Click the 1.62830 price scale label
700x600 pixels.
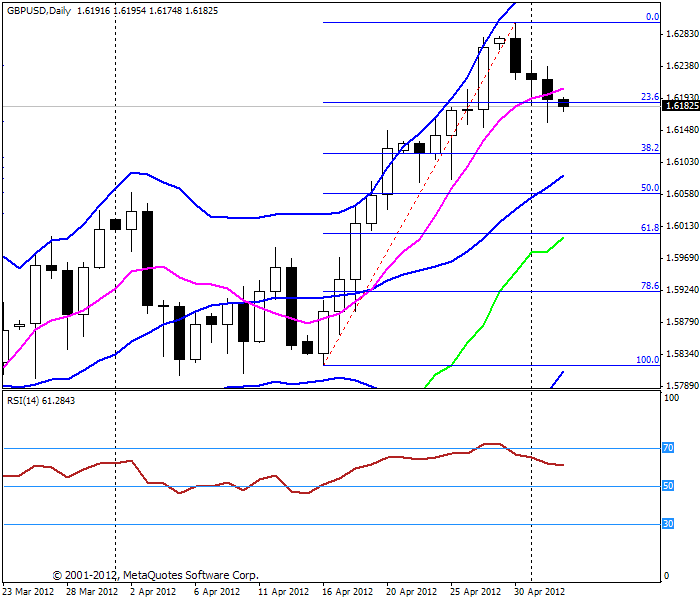point(682,34)
